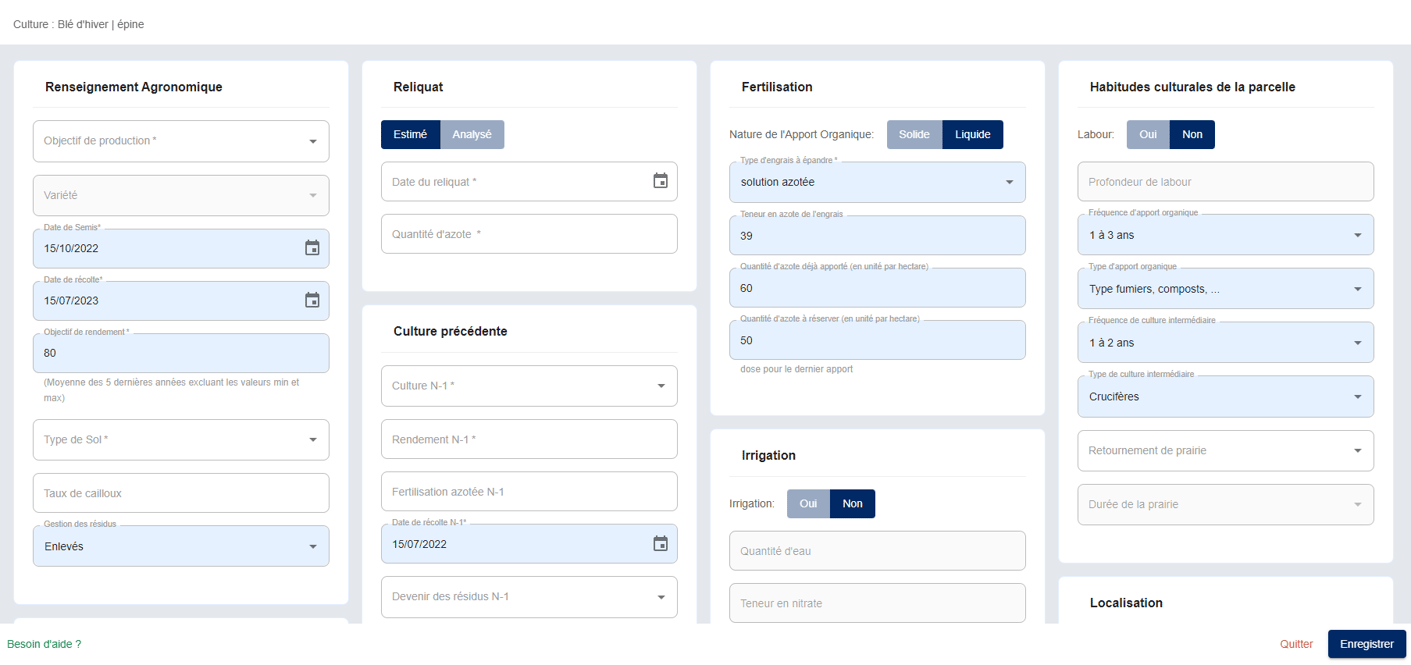The image size is (1411, 665).
Task: Open Besoin d'aide link
Action: 44,644
